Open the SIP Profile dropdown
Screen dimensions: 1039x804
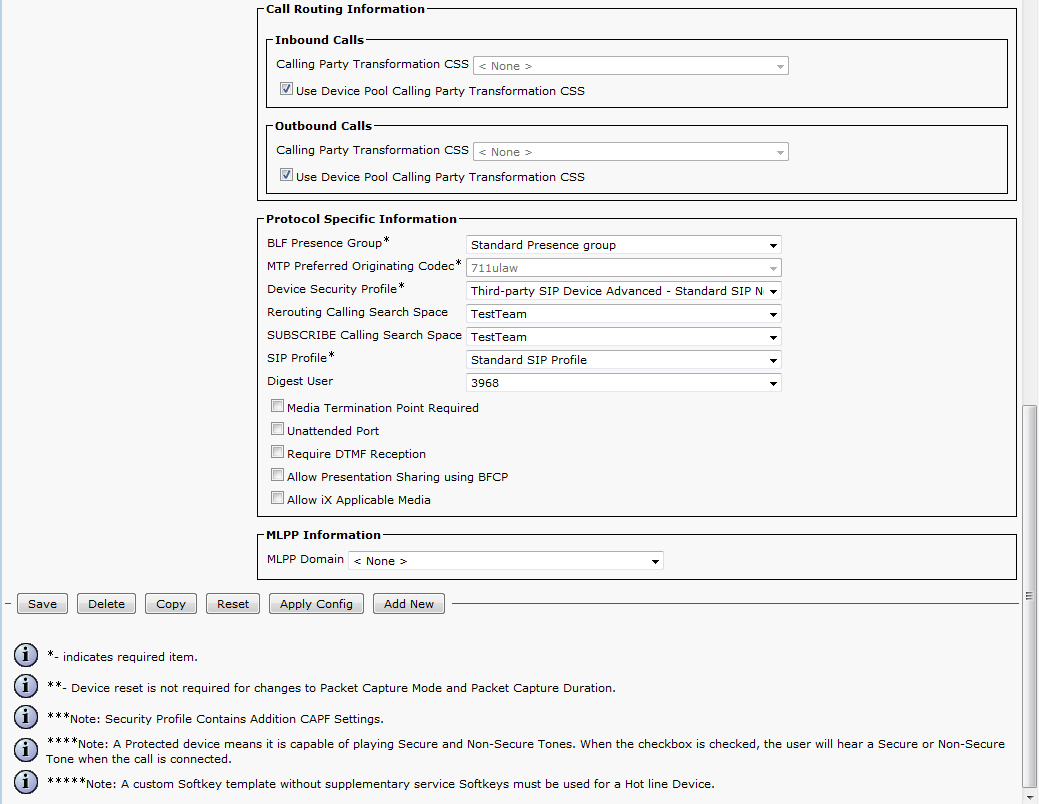click(x=624, y=360)
